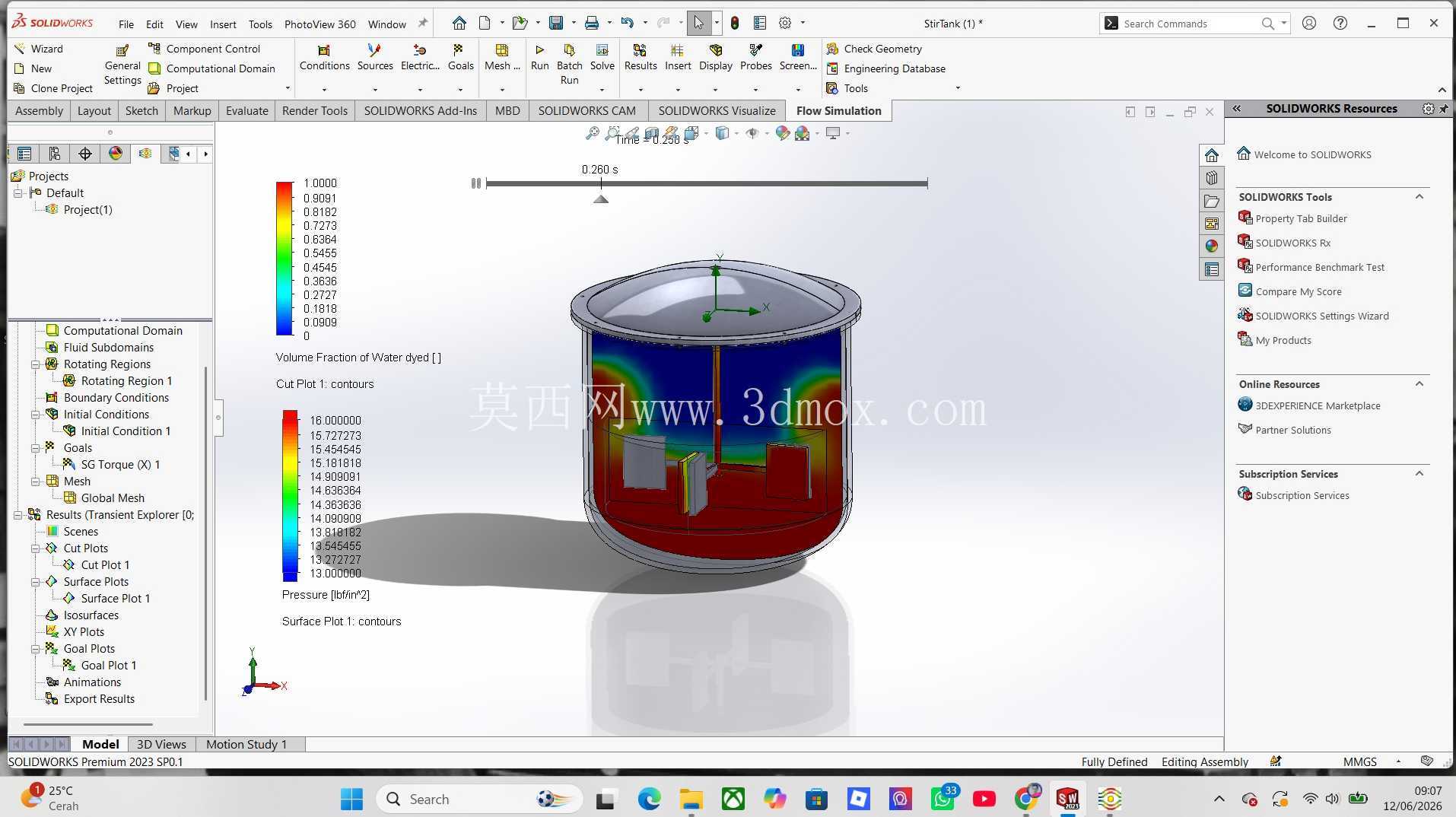
Task: Click the taskbar Search box
Action: 479,799
